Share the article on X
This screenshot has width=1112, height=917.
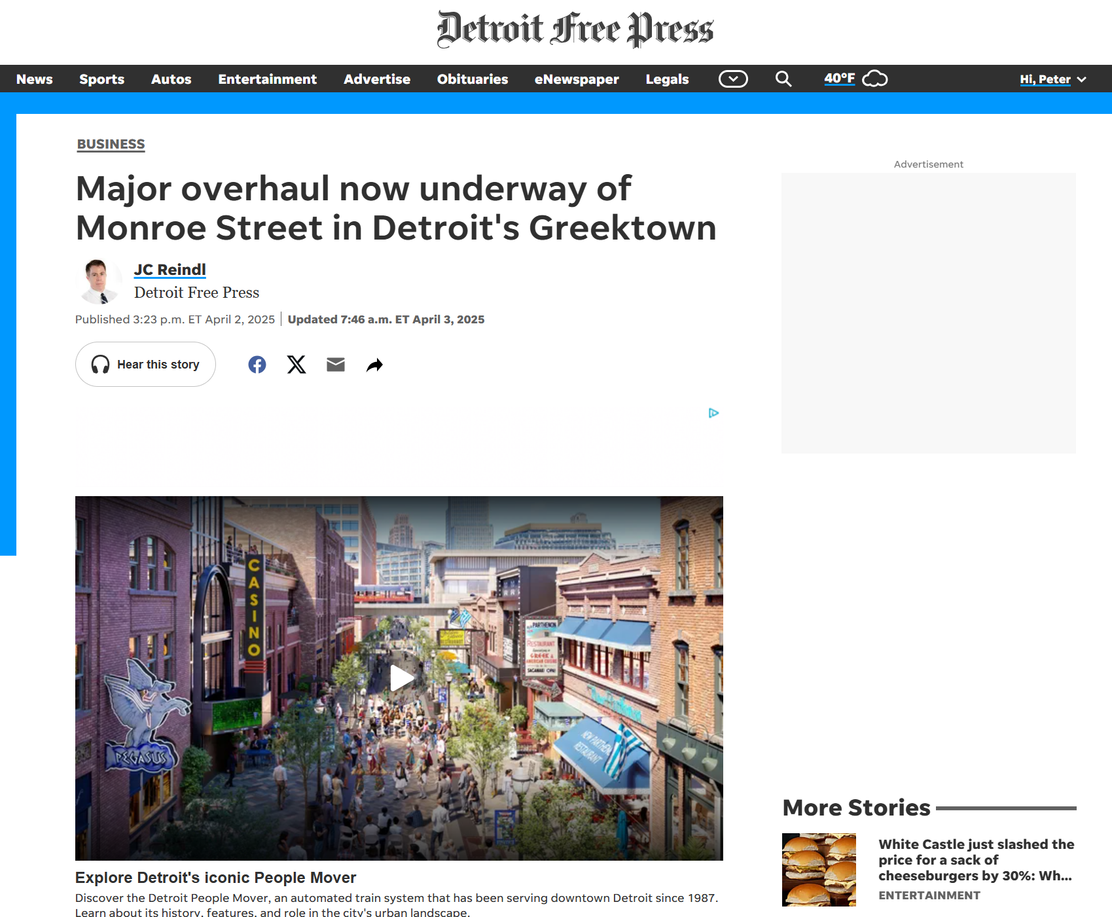pos(296,365)
